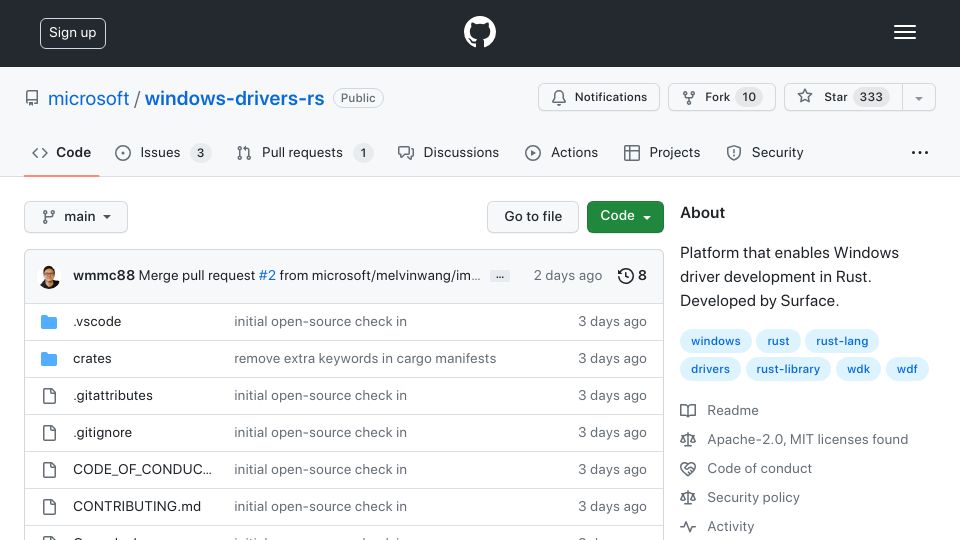
Task: Open the .gitignore file
Action: click(x=102, y=433)
